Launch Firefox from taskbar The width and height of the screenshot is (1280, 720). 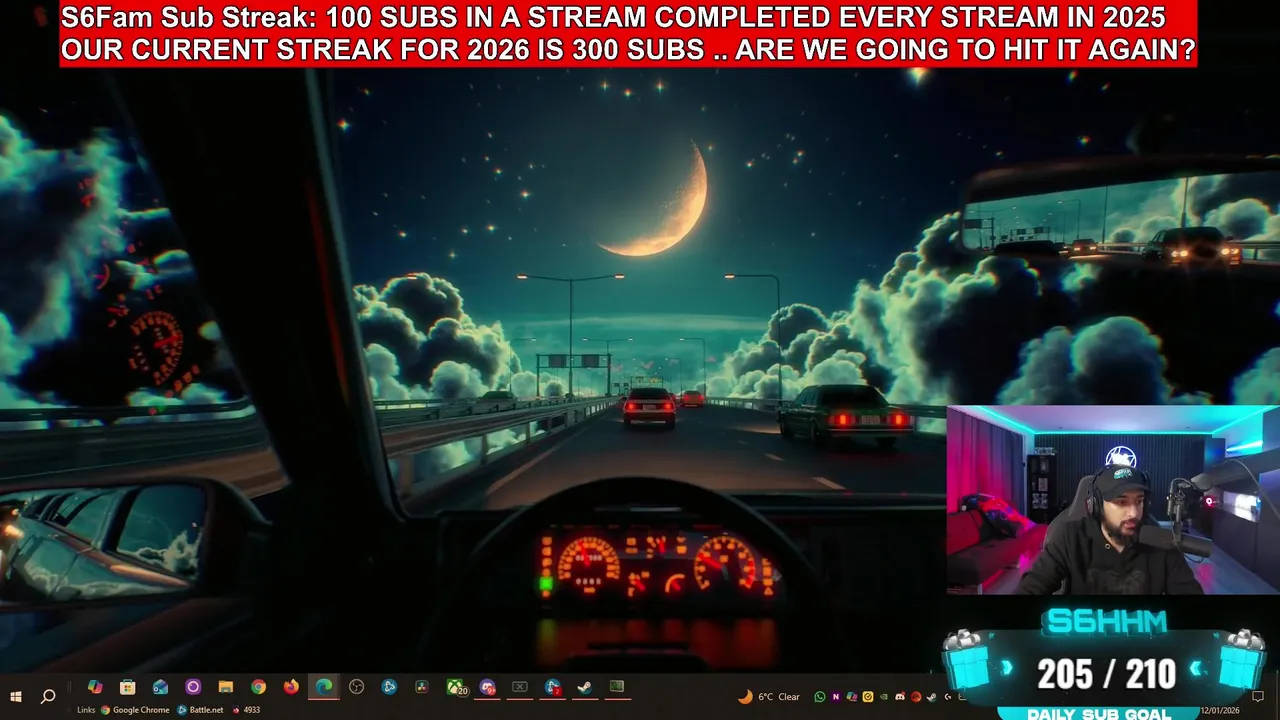coord(291,687)
